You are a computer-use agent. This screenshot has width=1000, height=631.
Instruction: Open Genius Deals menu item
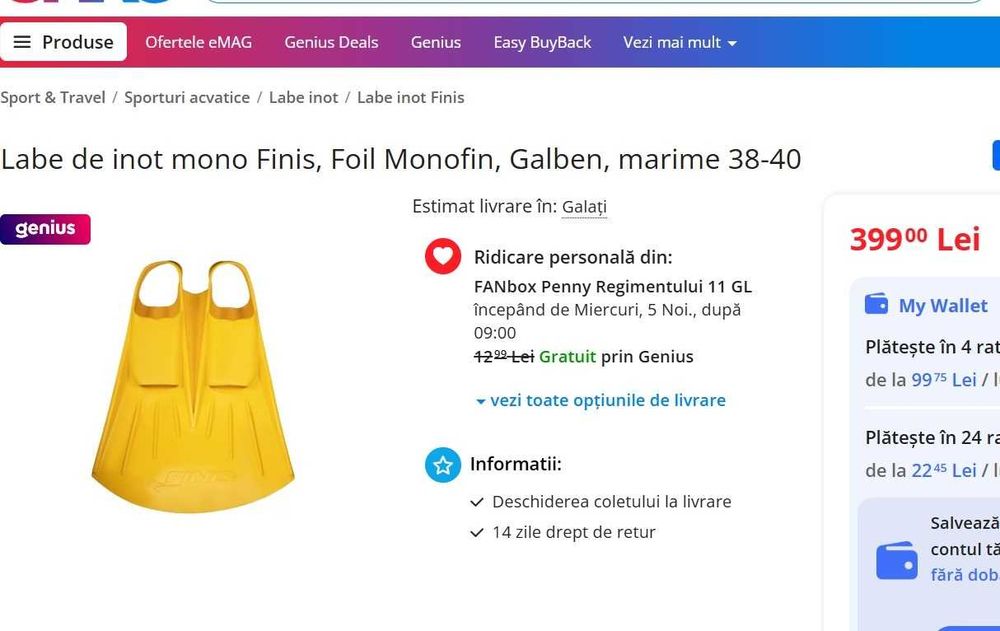click(x=331, y=42)
